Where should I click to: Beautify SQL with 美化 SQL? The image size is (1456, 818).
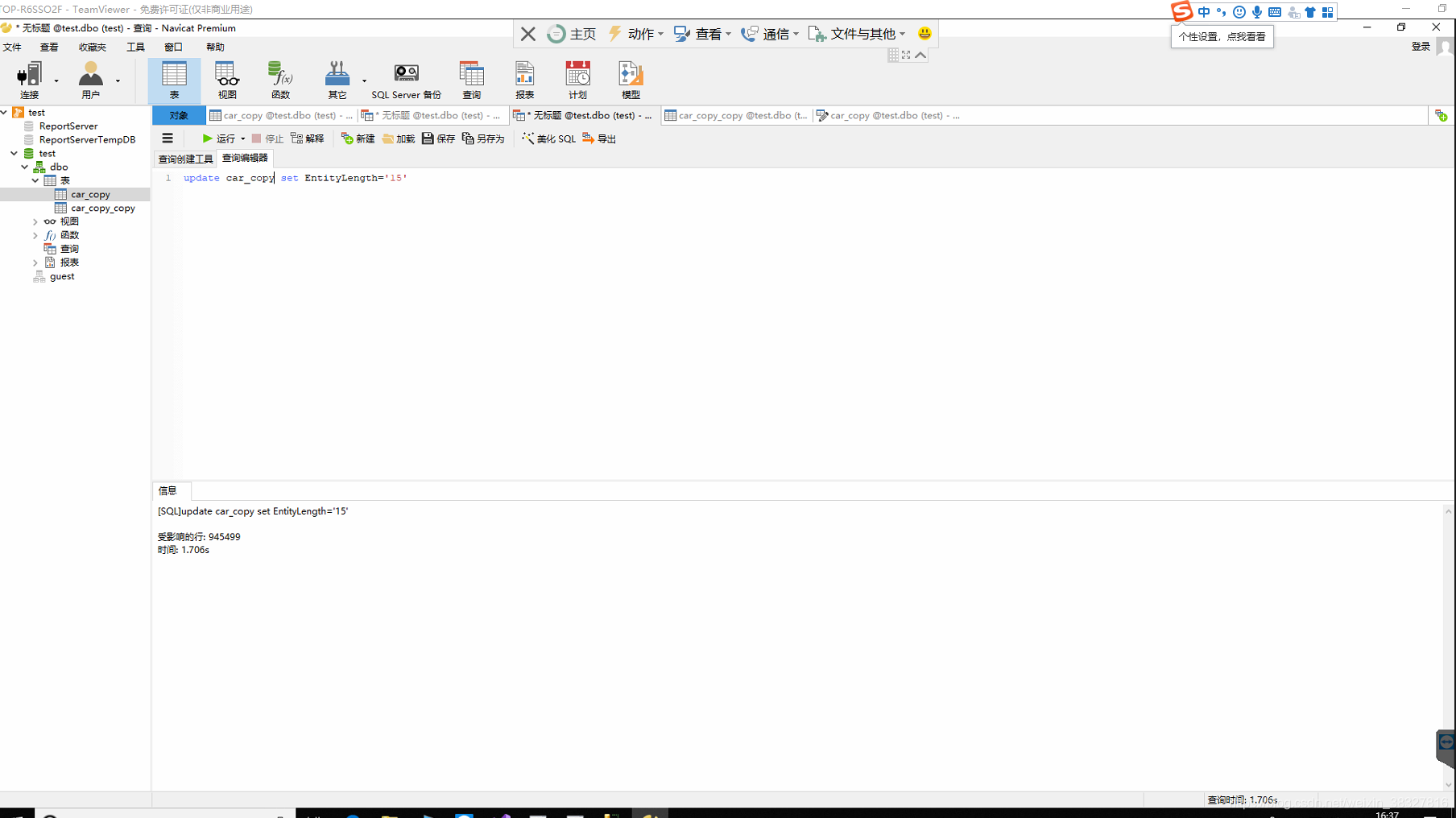click(x=548, y=138)
